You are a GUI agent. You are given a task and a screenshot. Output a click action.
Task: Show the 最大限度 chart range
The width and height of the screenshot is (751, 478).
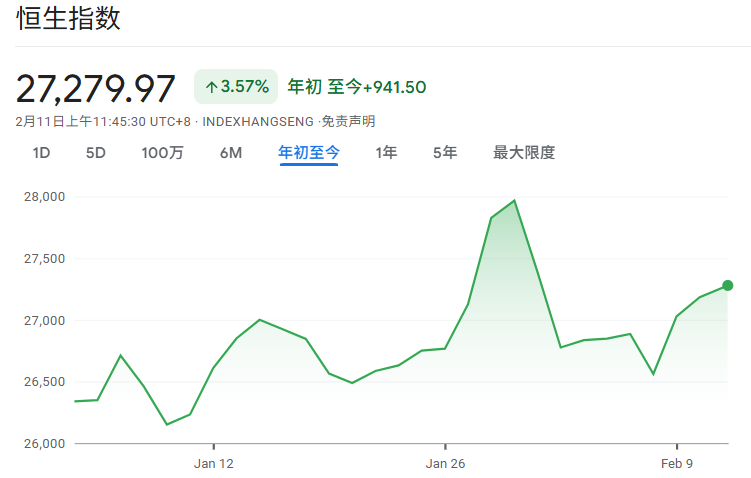[x=524, y=153]
